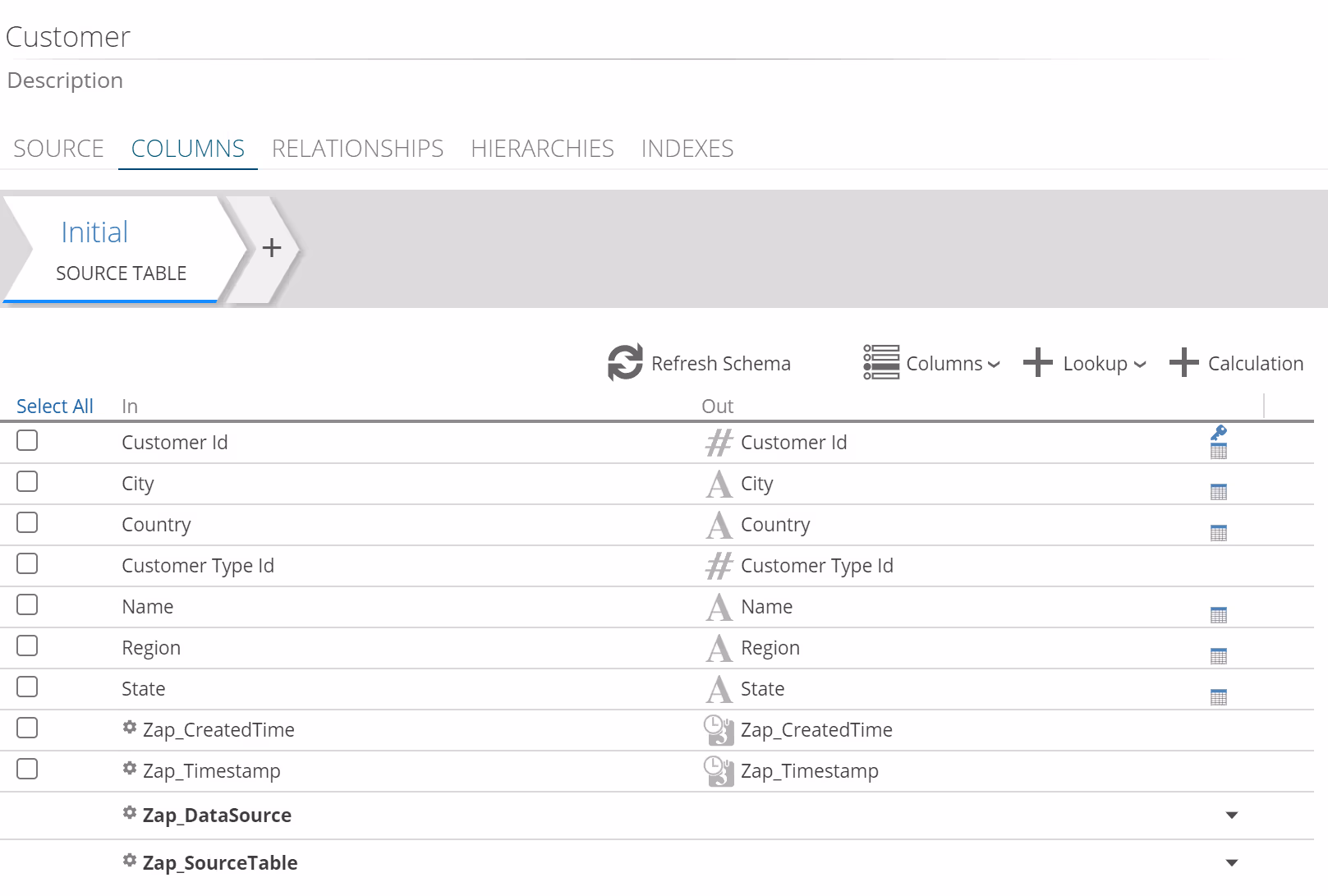Screen dimensions: 1328x896
Task: Click the text type icon beside Name output
Action: click(719, 607)
